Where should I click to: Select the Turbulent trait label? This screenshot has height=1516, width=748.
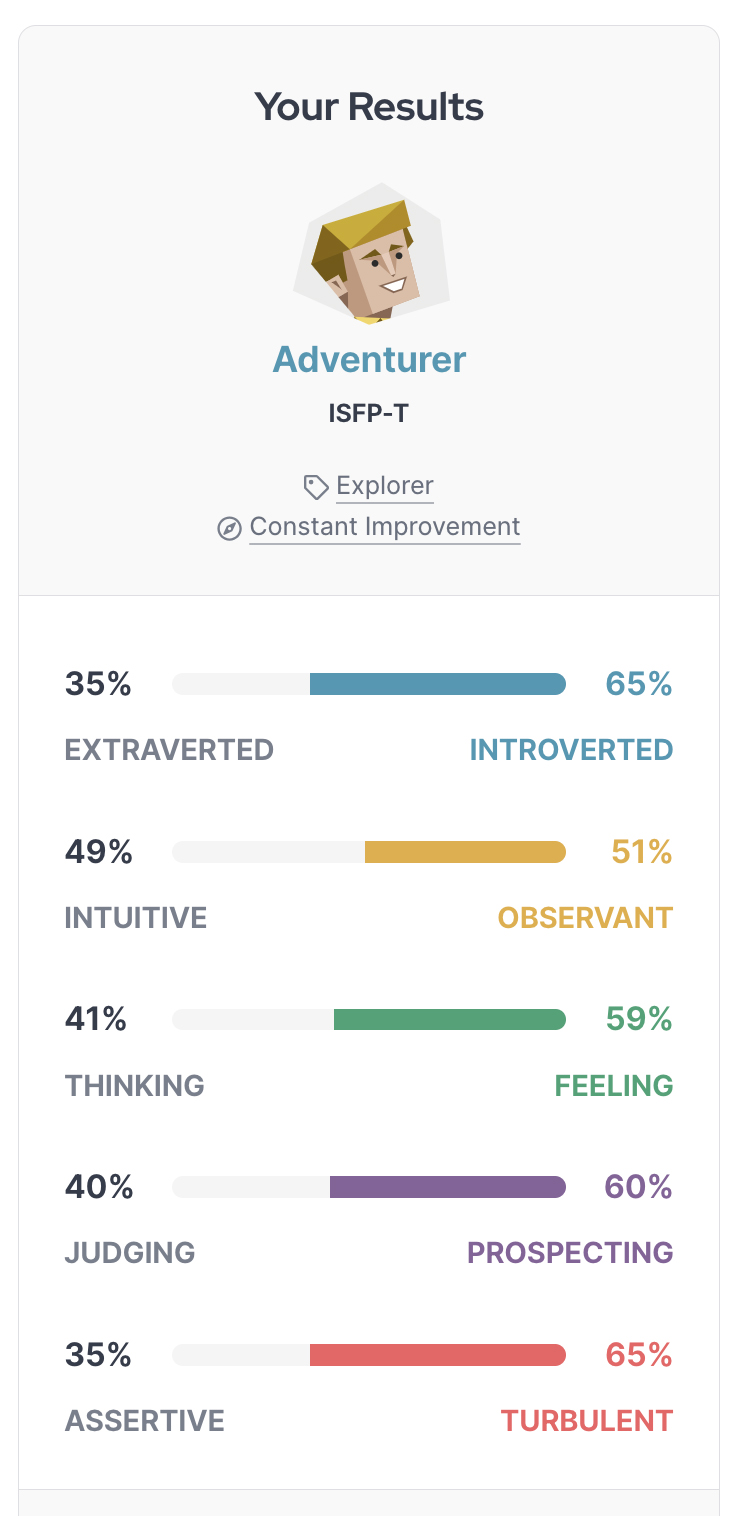(587, 1421)
